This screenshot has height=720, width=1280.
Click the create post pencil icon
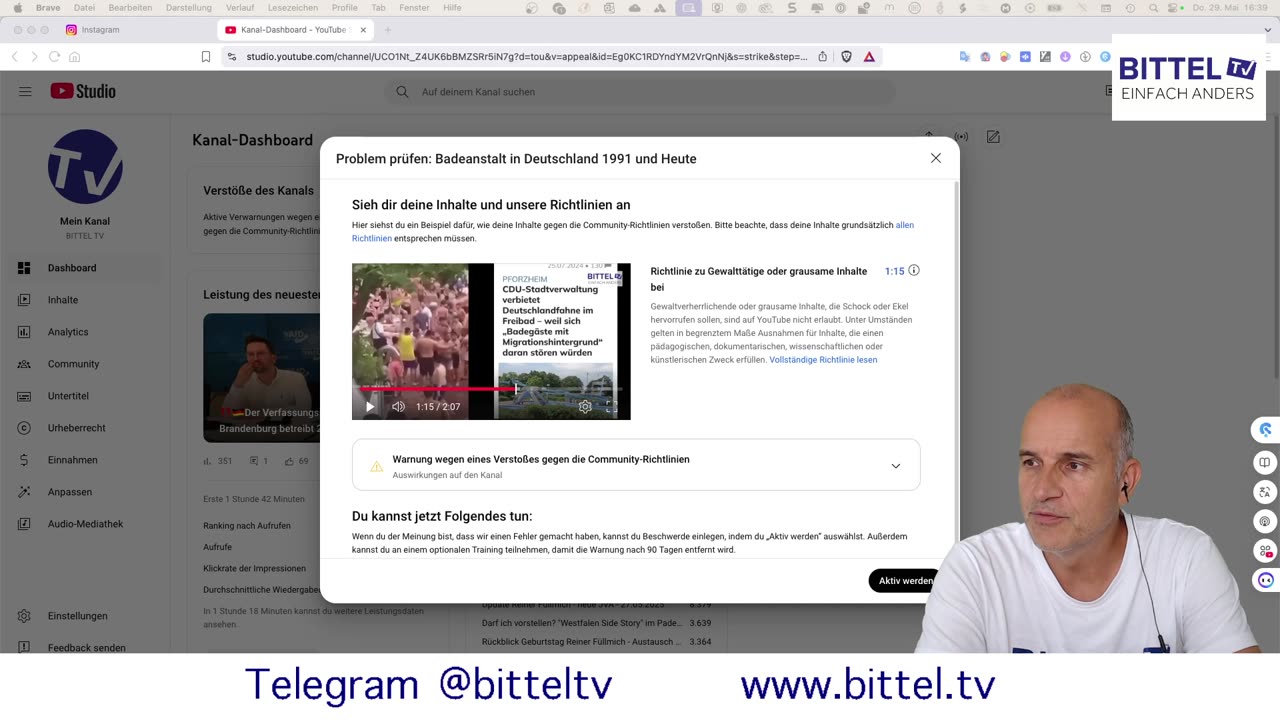tap(993, 137)
